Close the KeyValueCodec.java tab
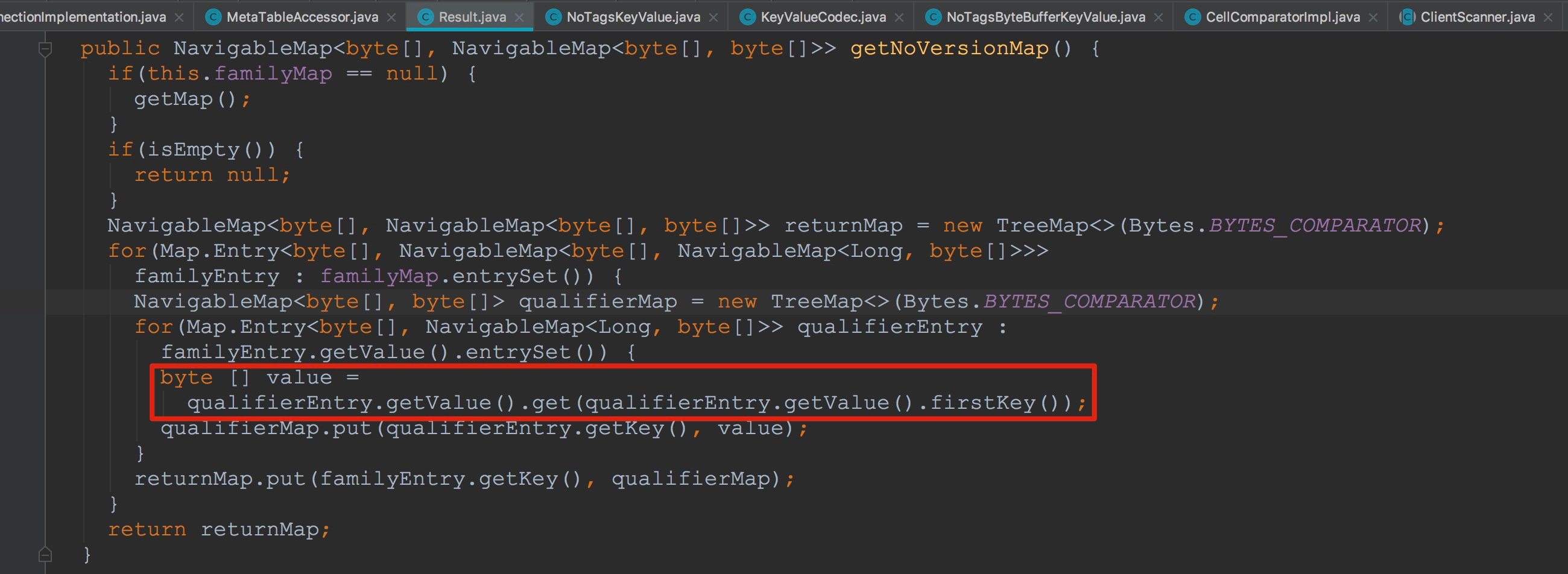This screenshot has width=1568, height=574. [x=899, y=17]
